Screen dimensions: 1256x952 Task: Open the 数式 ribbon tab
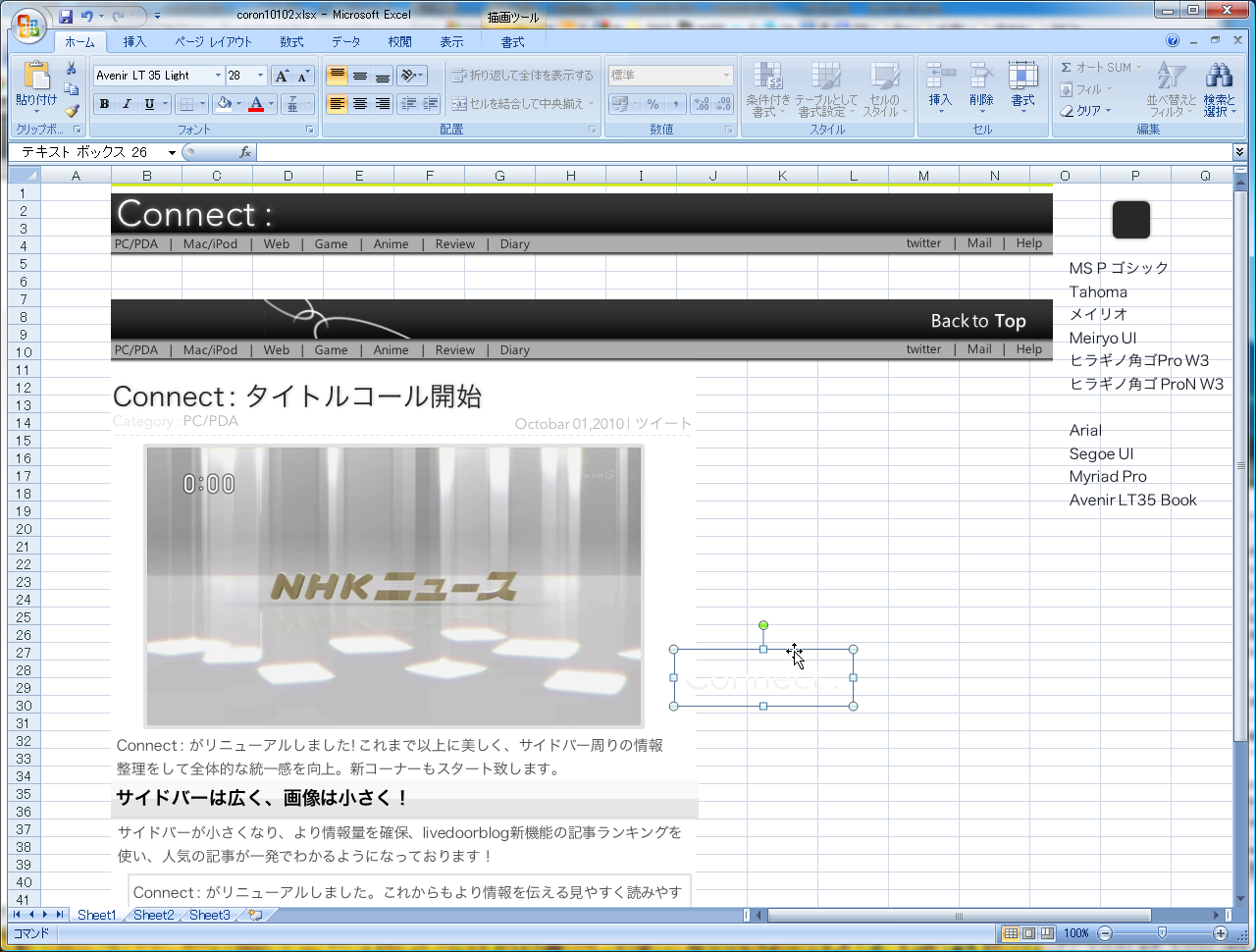point(291,42)
